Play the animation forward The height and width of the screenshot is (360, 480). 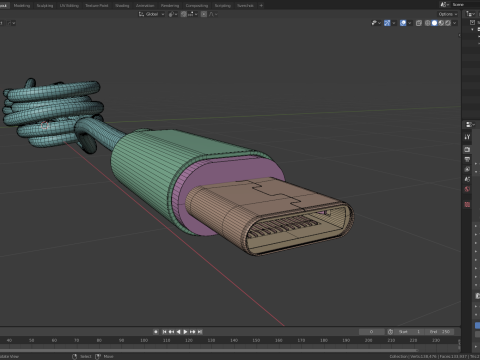[x=185, y=332]
